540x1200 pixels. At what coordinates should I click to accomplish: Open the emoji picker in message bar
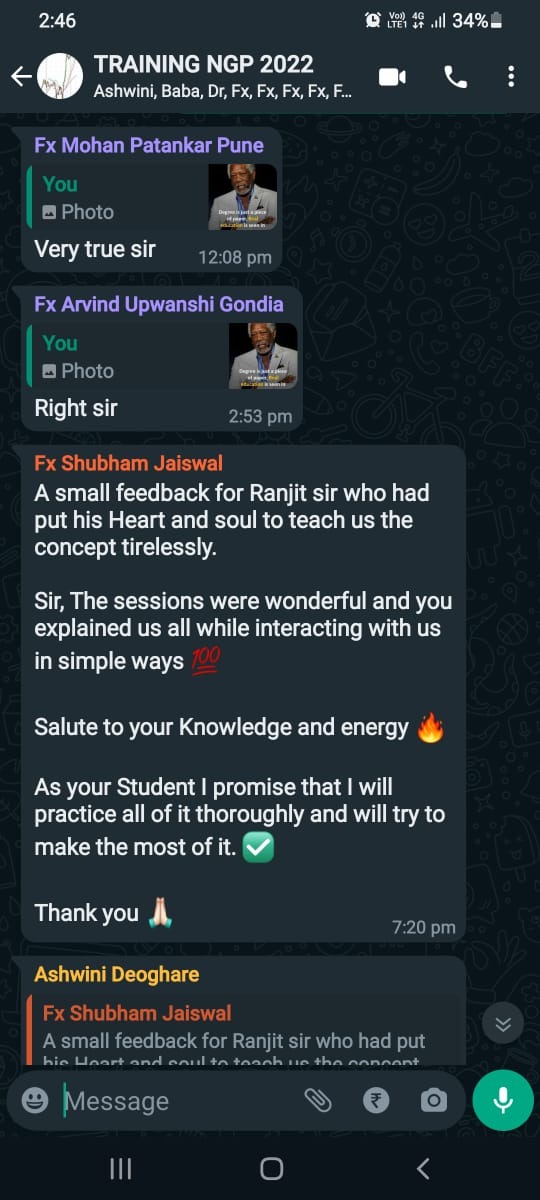point(35,1101)
